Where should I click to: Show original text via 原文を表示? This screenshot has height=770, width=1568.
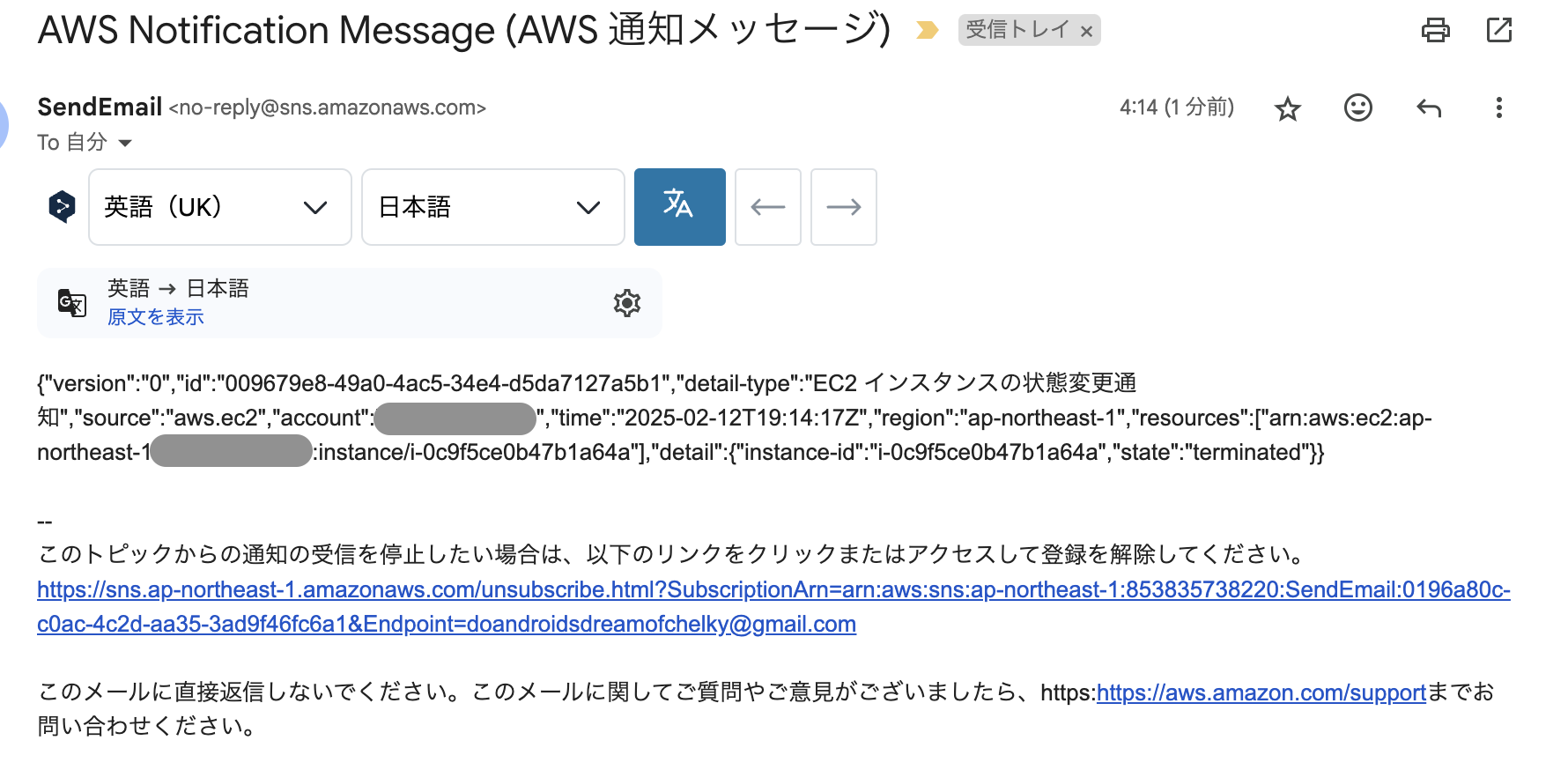coord(154,316)
